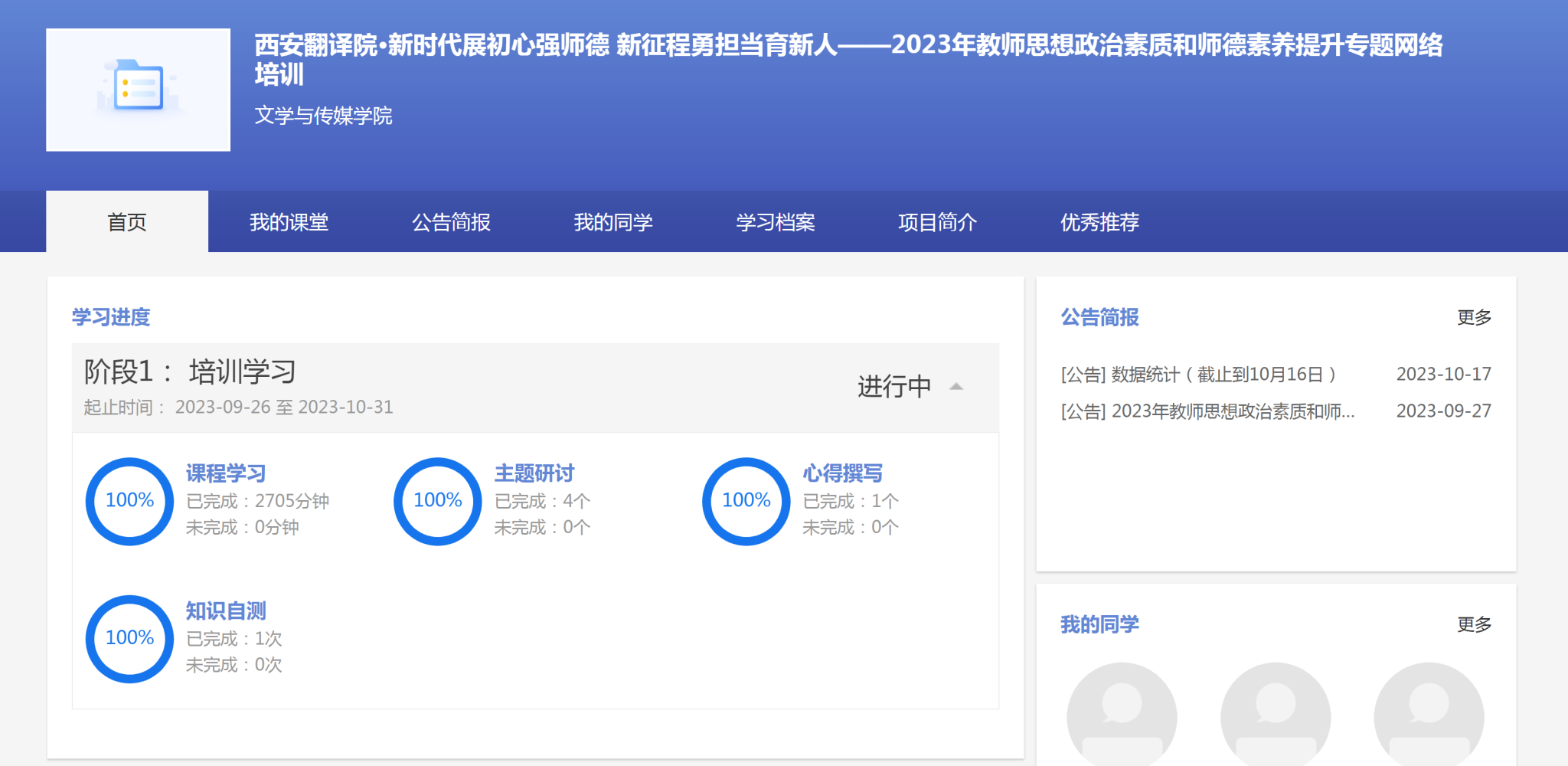Select the middle classmate avatar
This screenshot has width=1568, height=766.
[1276, 714]
